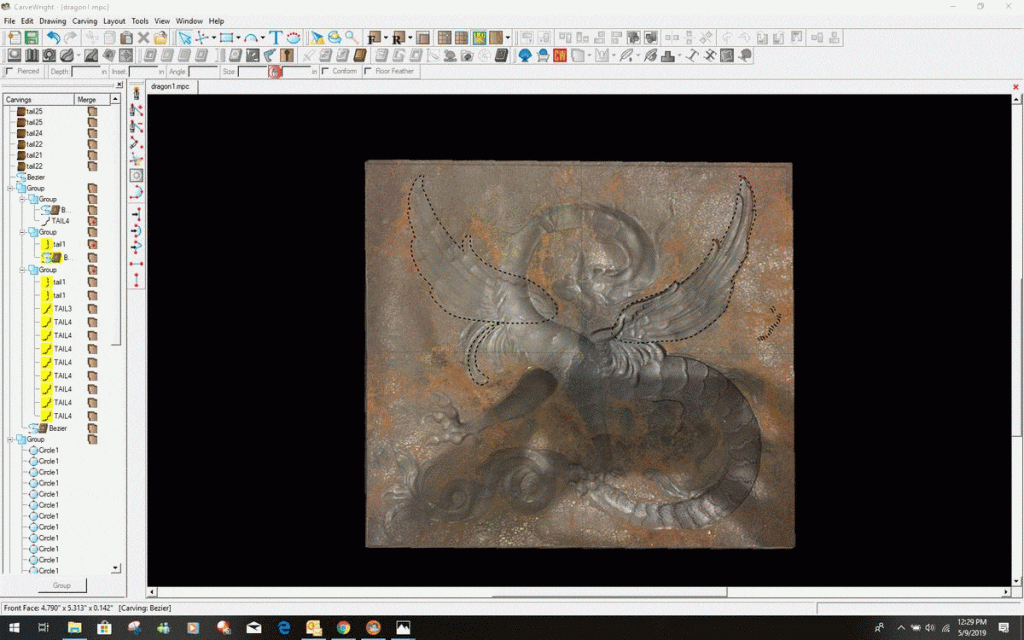Select the arrow selection tool
The image size is (1024, 640).
(x=185, y=38)
